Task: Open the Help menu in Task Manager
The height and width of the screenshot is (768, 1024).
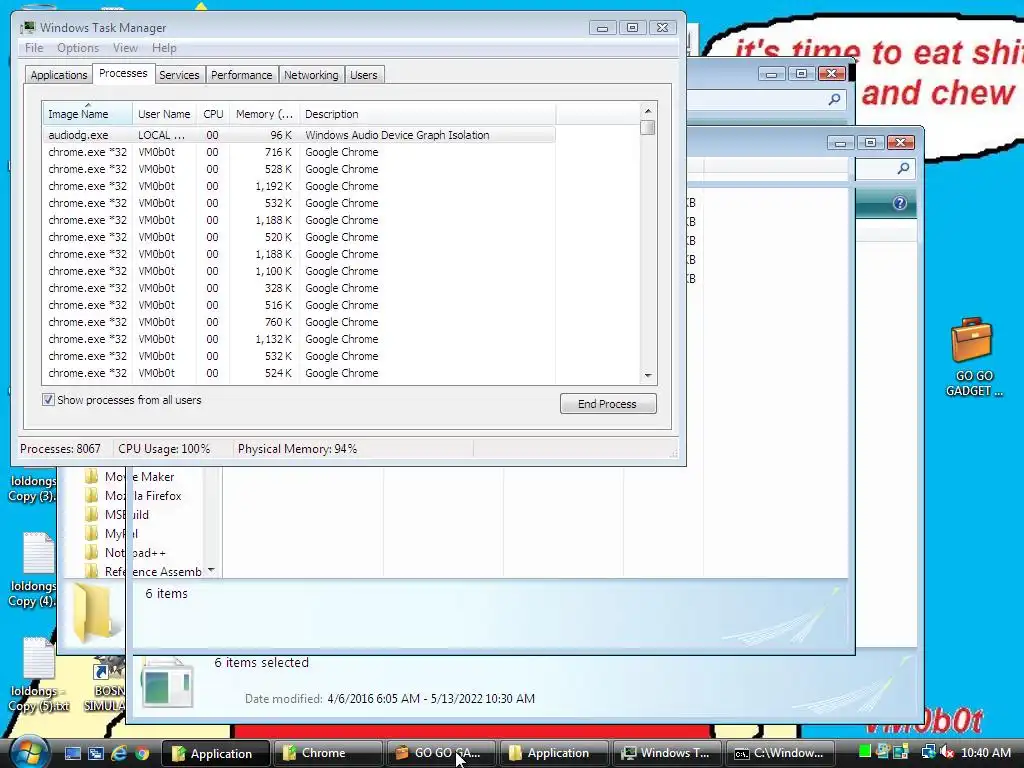Action: [x=164, y=48]
